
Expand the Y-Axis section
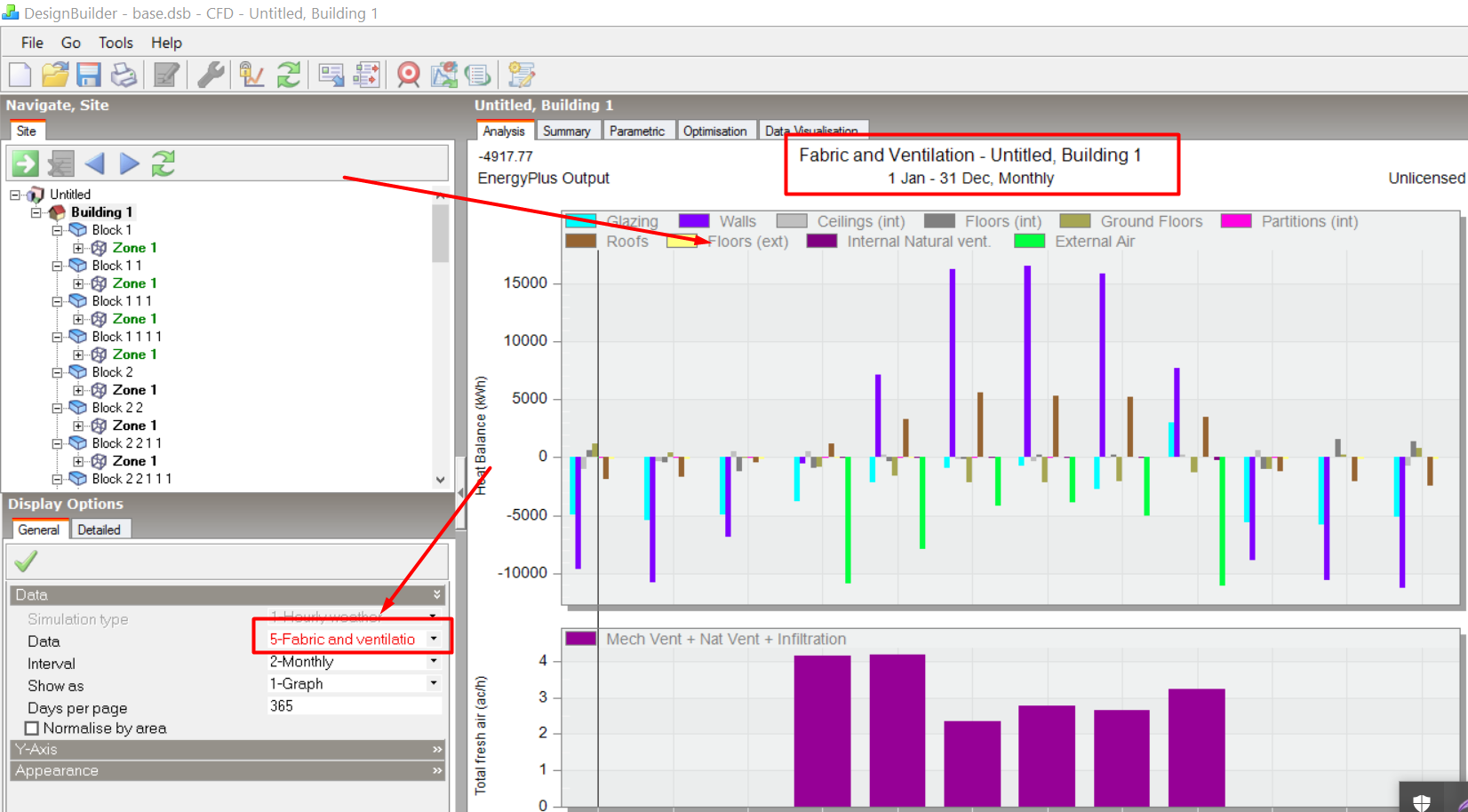[227, 750]
